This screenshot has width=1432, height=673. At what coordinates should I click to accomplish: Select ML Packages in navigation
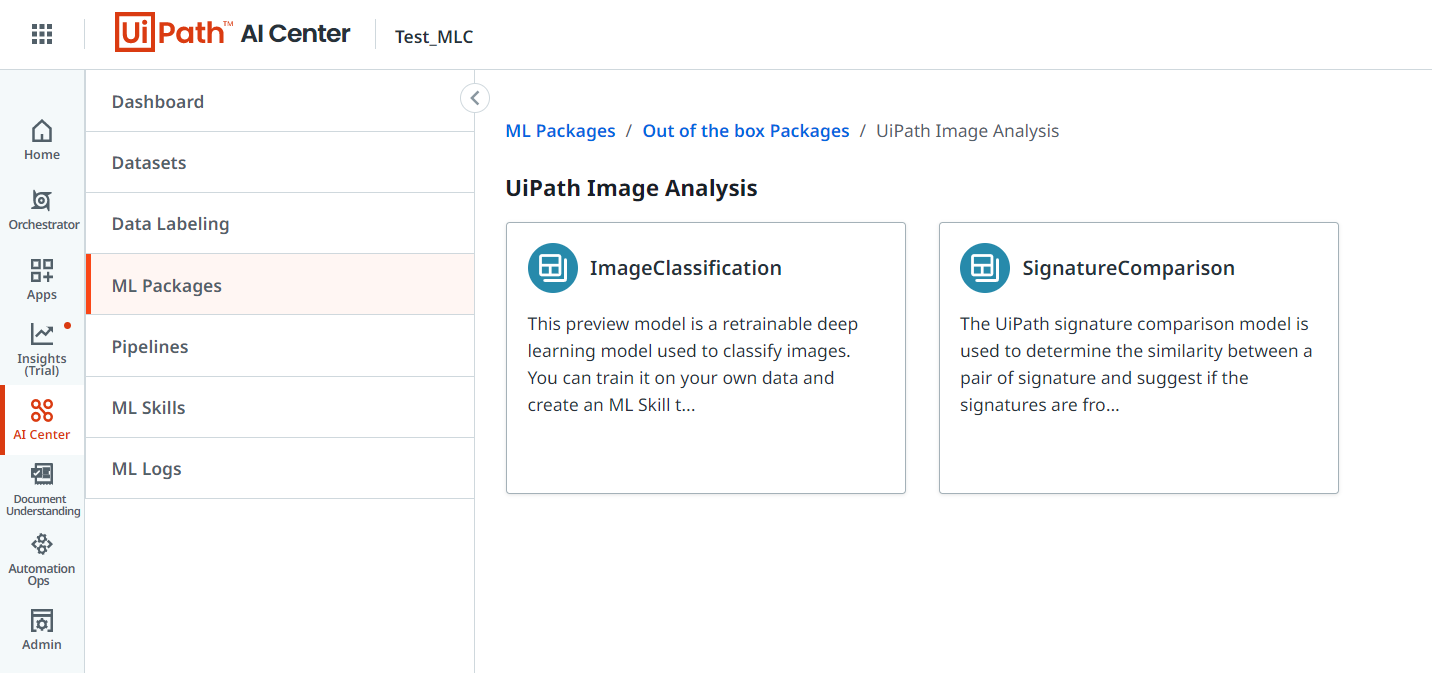167,286
